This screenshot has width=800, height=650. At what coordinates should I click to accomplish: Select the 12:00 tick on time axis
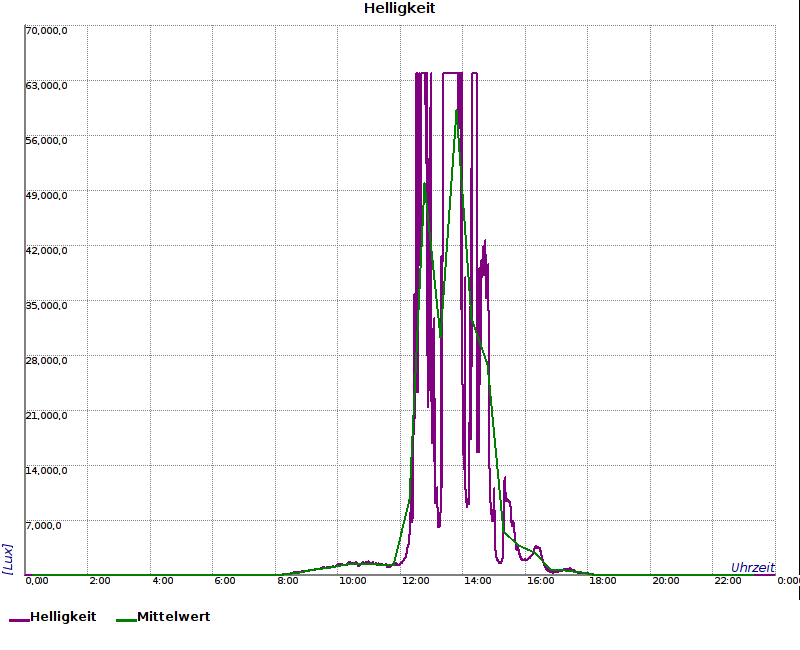pyautogui.click(x=415, y=581)
